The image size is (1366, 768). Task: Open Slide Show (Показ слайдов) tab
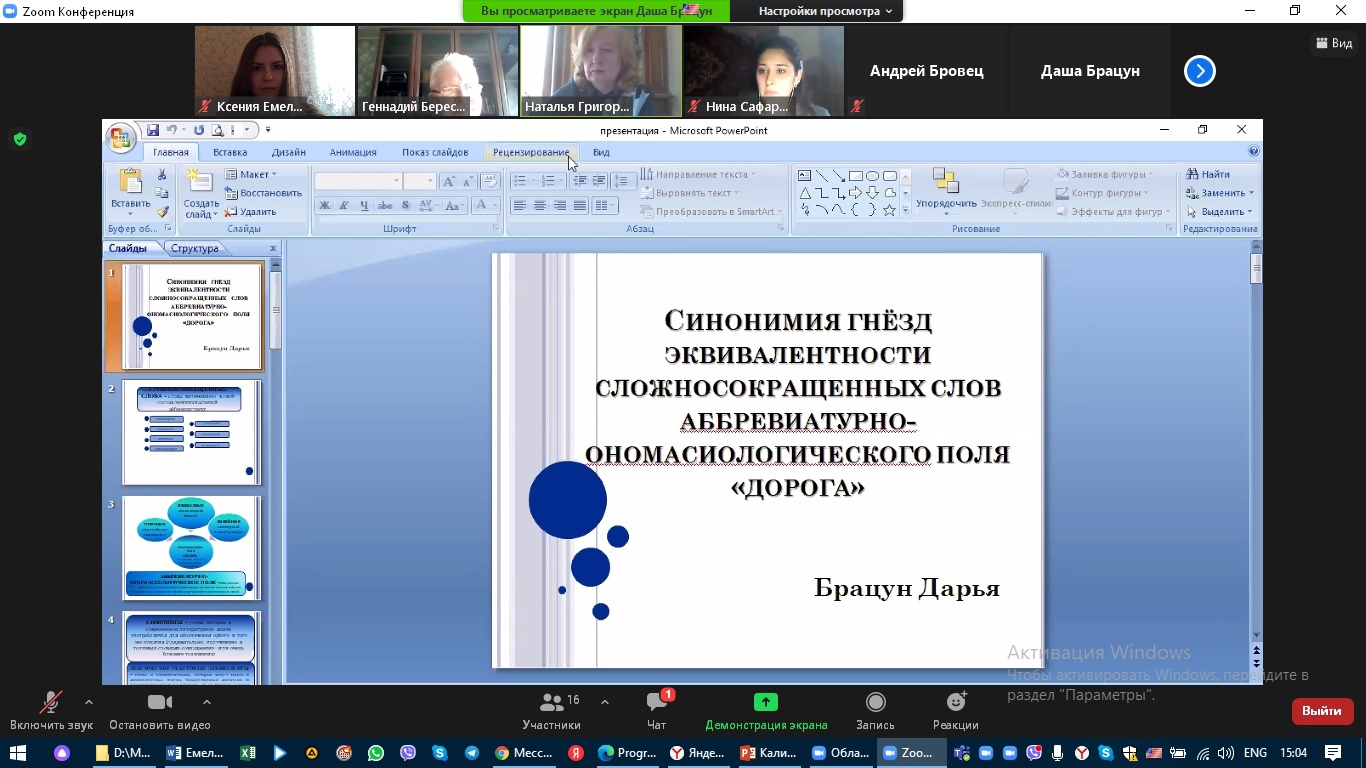click(x=435, y=152)
